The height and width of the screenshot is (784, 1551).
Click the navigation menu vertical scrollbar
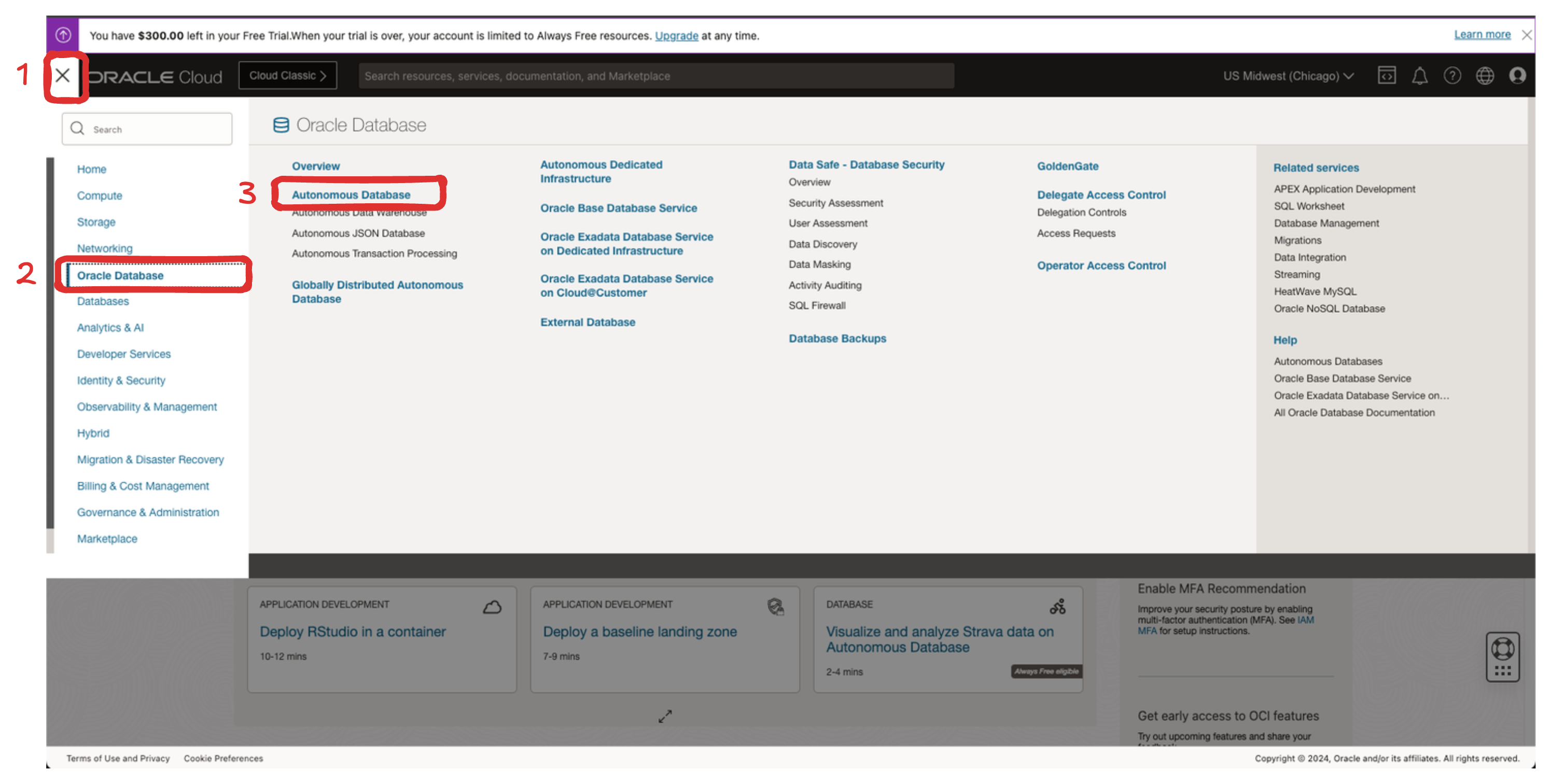point(50,343)
